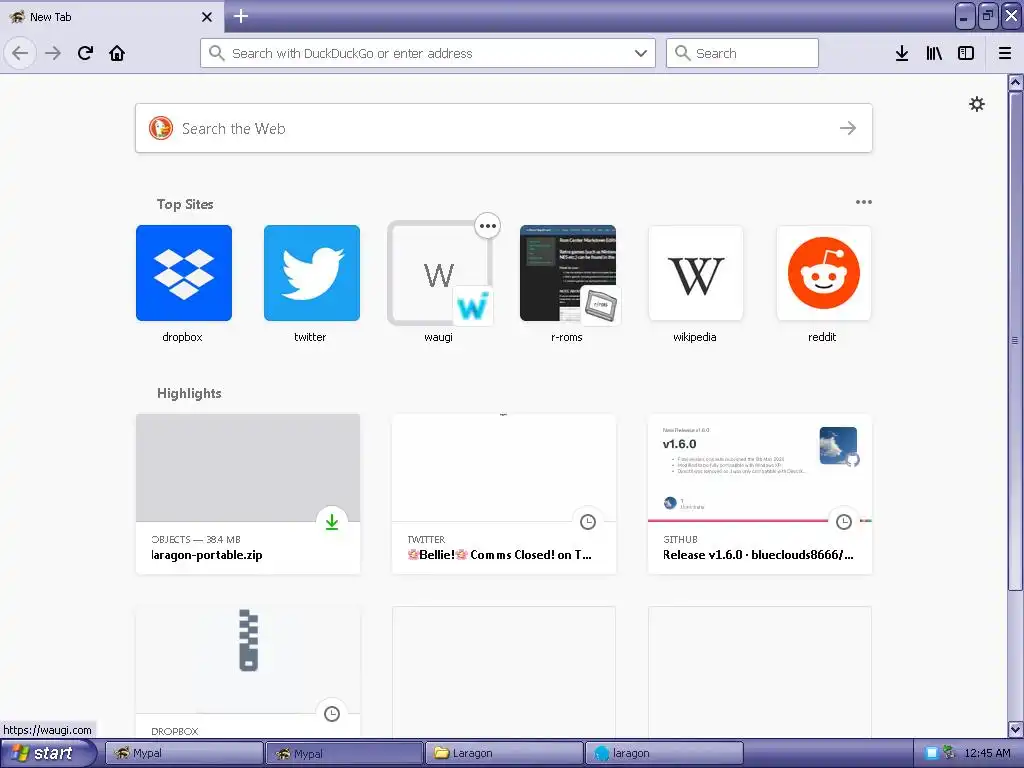The width and height of the screenshot is (1024, 768).
Task: Open the Bellie! Comms Closed Twitter highlight
Action: (x=504, y=494)
